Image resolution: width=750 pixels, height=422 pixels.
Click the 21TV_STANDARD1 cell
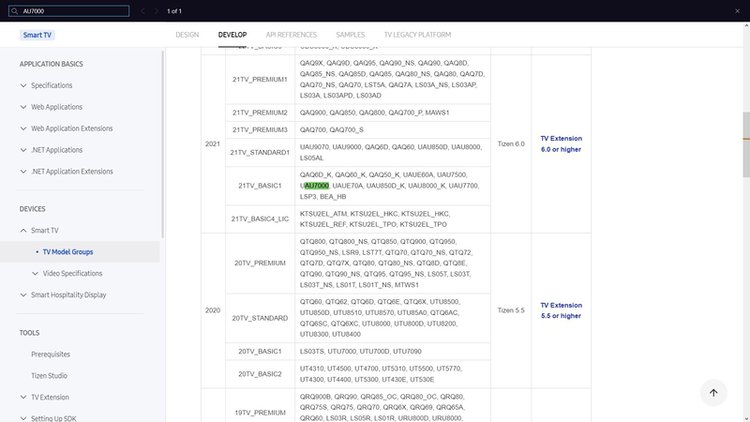pyautogui.click(x=260, y=153)
